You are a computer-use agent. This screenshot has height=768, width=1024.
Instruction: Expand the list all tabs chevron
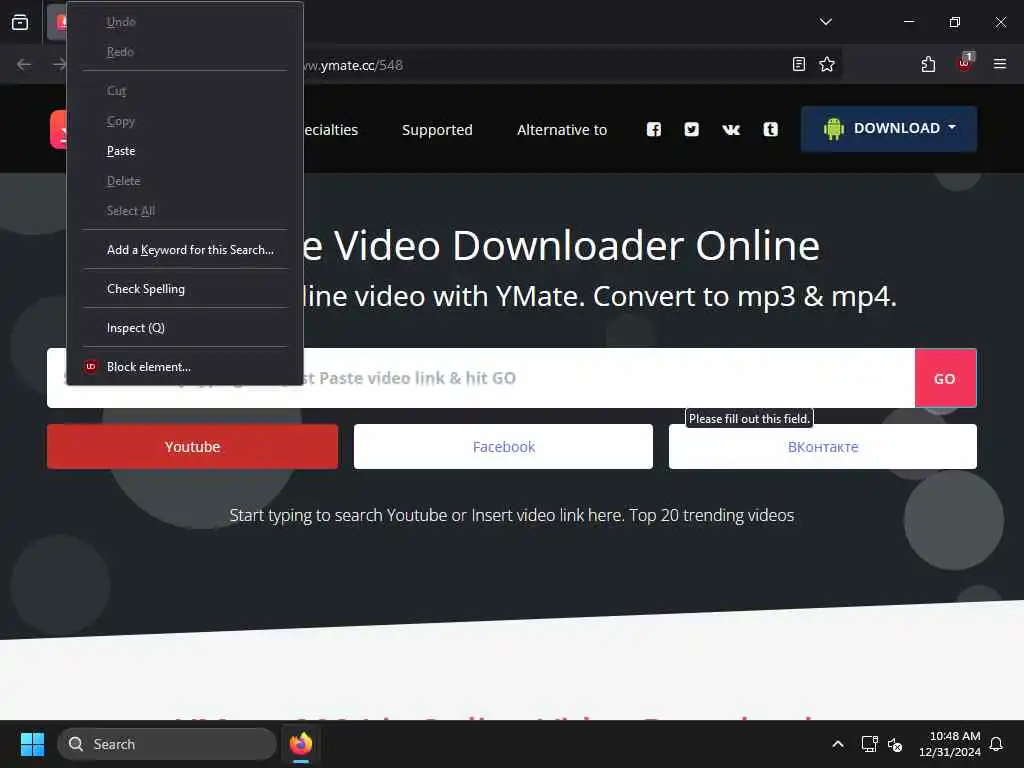[x=825, y=22]
